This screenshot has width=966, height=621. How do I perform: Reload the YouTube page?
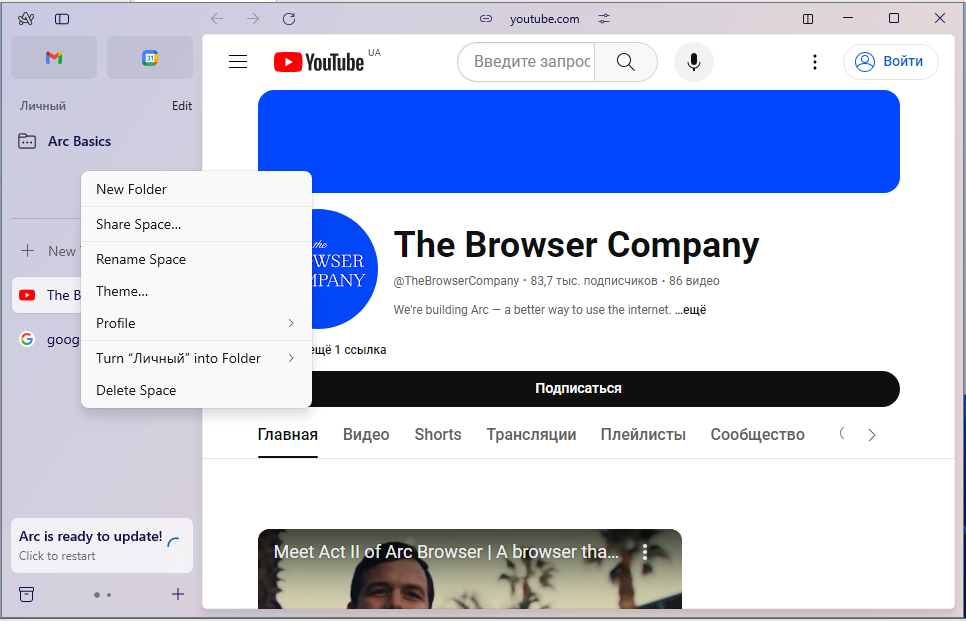[289, 18]
